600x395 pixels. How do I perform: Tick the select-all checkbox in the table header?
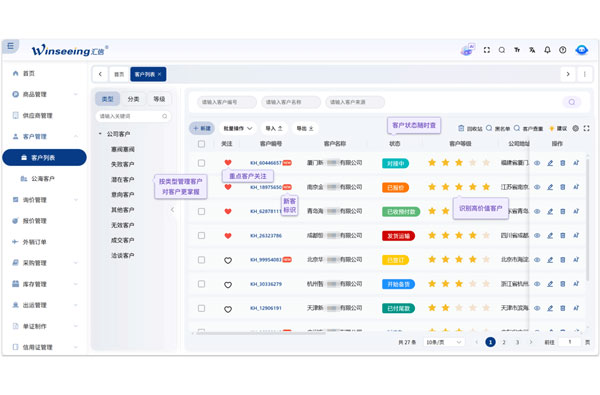pyautogui.click(x=201, y=144)
